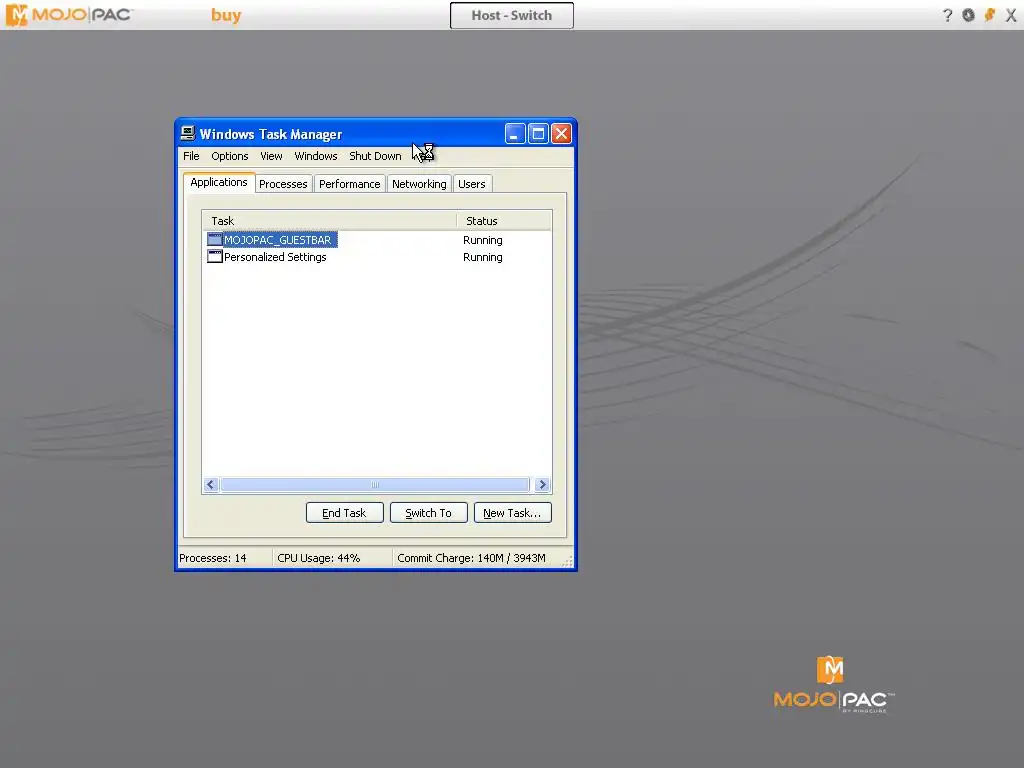Switch to the Performance tab

pyautogui.click(x=349, y=184)
